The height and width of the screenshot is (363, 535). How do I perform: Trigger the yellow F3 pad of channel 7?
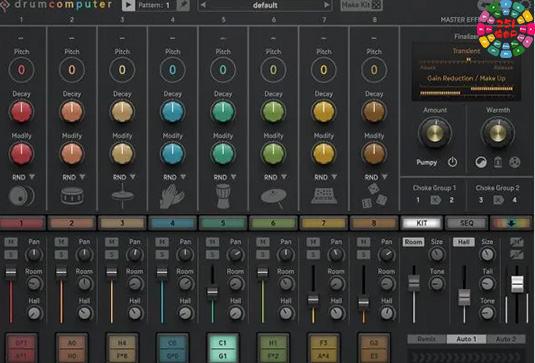click(323, 349)
